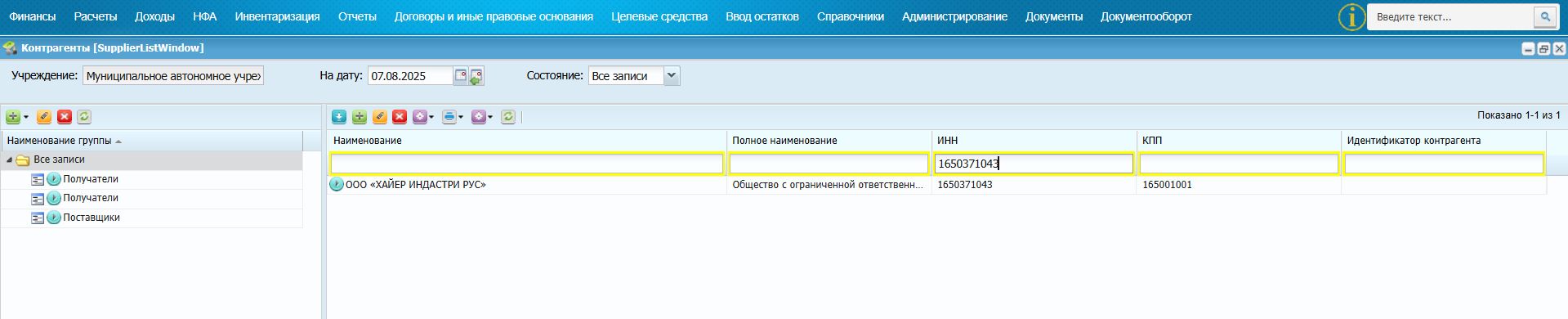Click the printer icon in the grid toolbar
This screenshot has width=1568, height=319.
coord(449,117)
